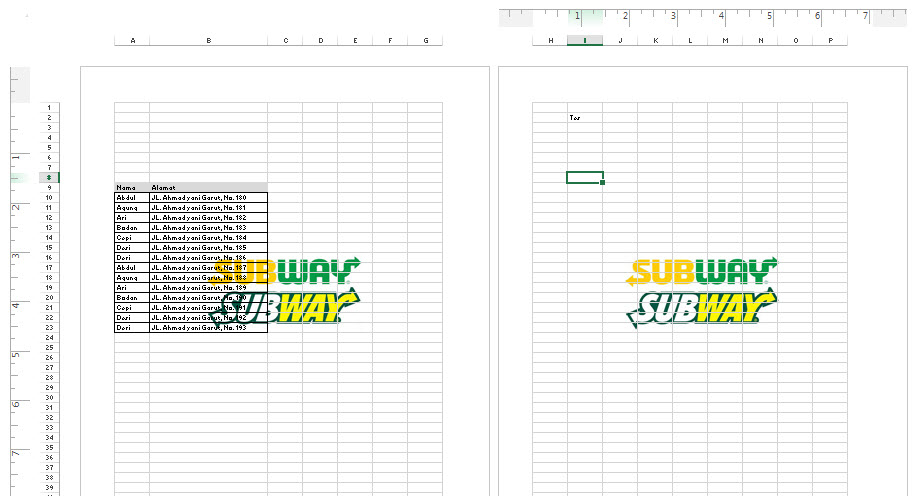Select column D header
This screenshot has height=496, width=914.
320,41
